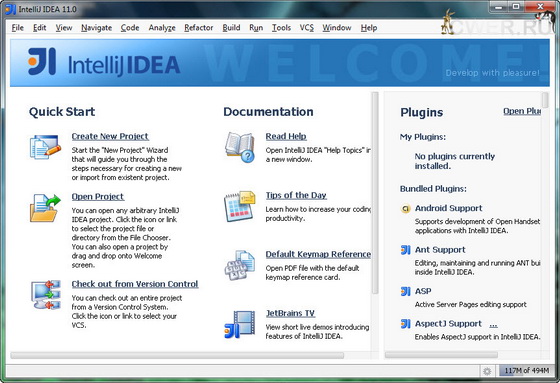
Task: Expand AspectJ Support ellipsis more link
Action: [493, 324]
